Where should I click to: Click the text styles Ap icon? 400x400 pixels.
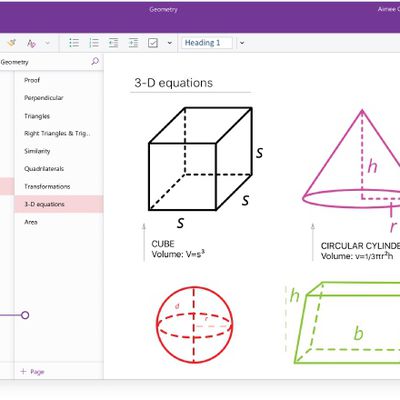(31, 43)
